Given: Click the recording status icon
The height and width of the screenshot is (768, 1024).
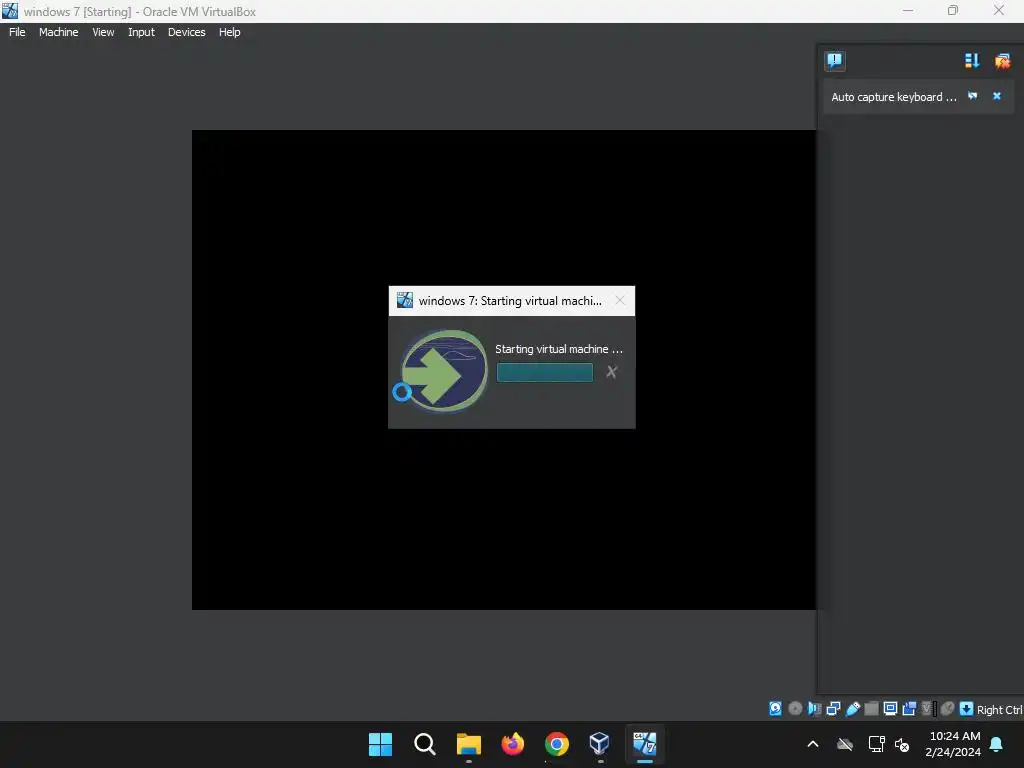Looking at the screenshot, I should (x=909, y=709).
